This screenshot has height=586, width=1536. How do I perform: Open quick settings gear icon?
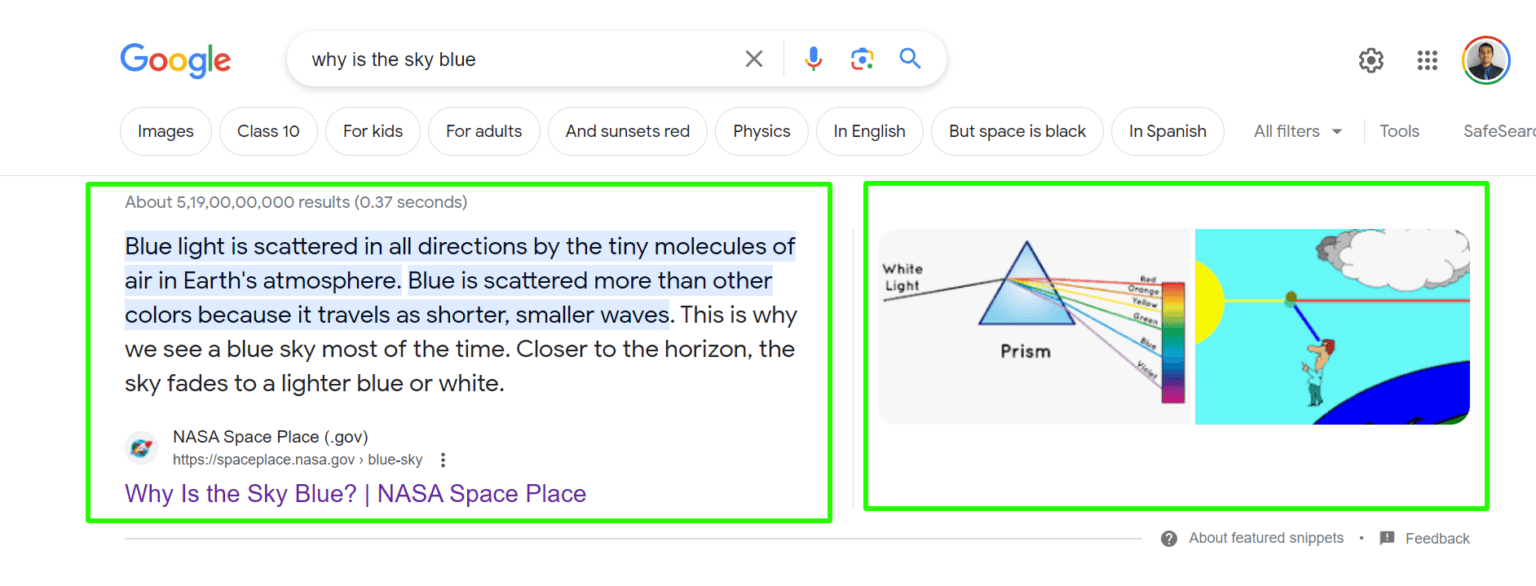point(1371,60)
